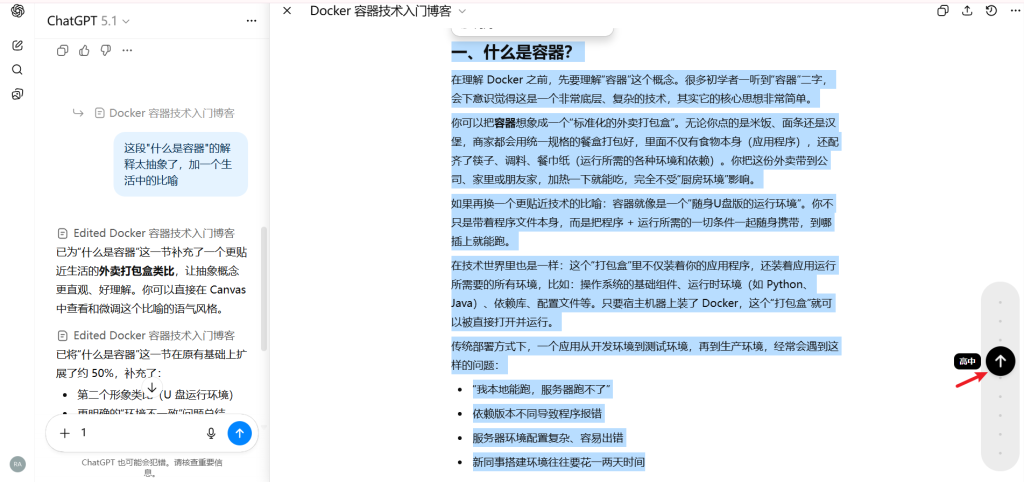The height and width of the screenshot is (482, 1024).
Task: Open chat options next to ChatGPT 5.1
Action: pos(251,21)
